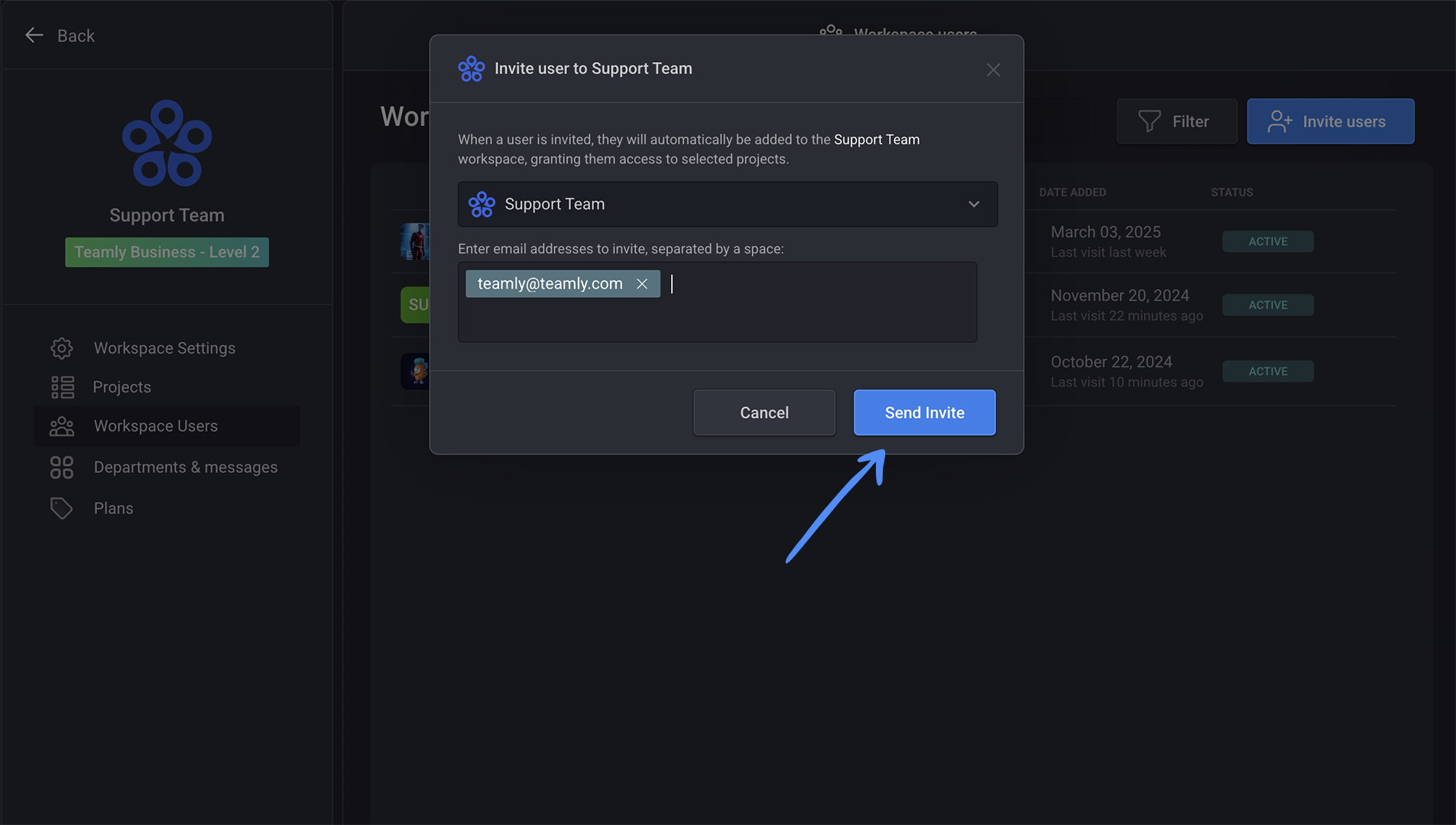Click the user avatar in March 03 row
1456x825 pixels.
tap(415, 241)
